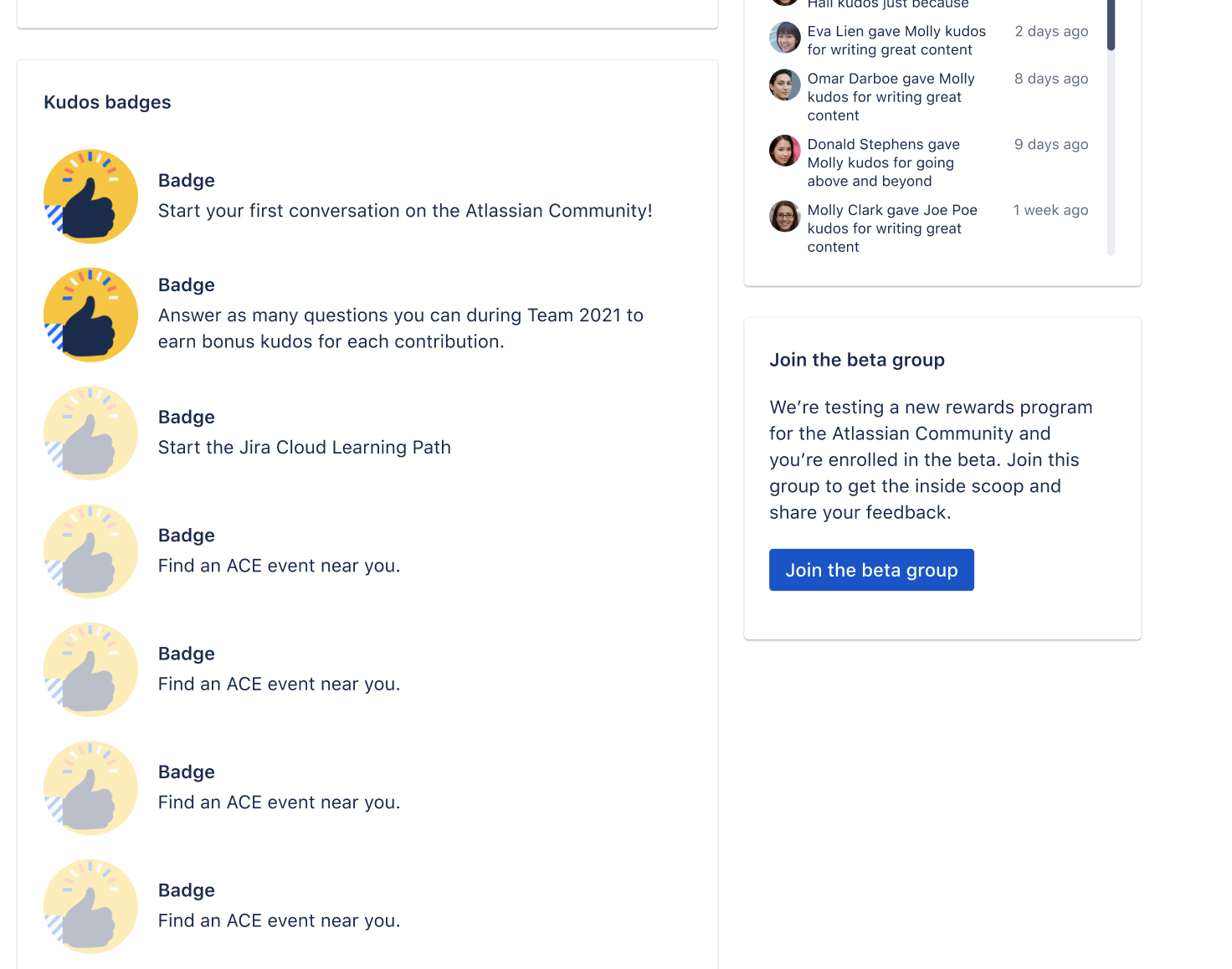Open Omar Darboe's profile avatar

pos(785,85)
